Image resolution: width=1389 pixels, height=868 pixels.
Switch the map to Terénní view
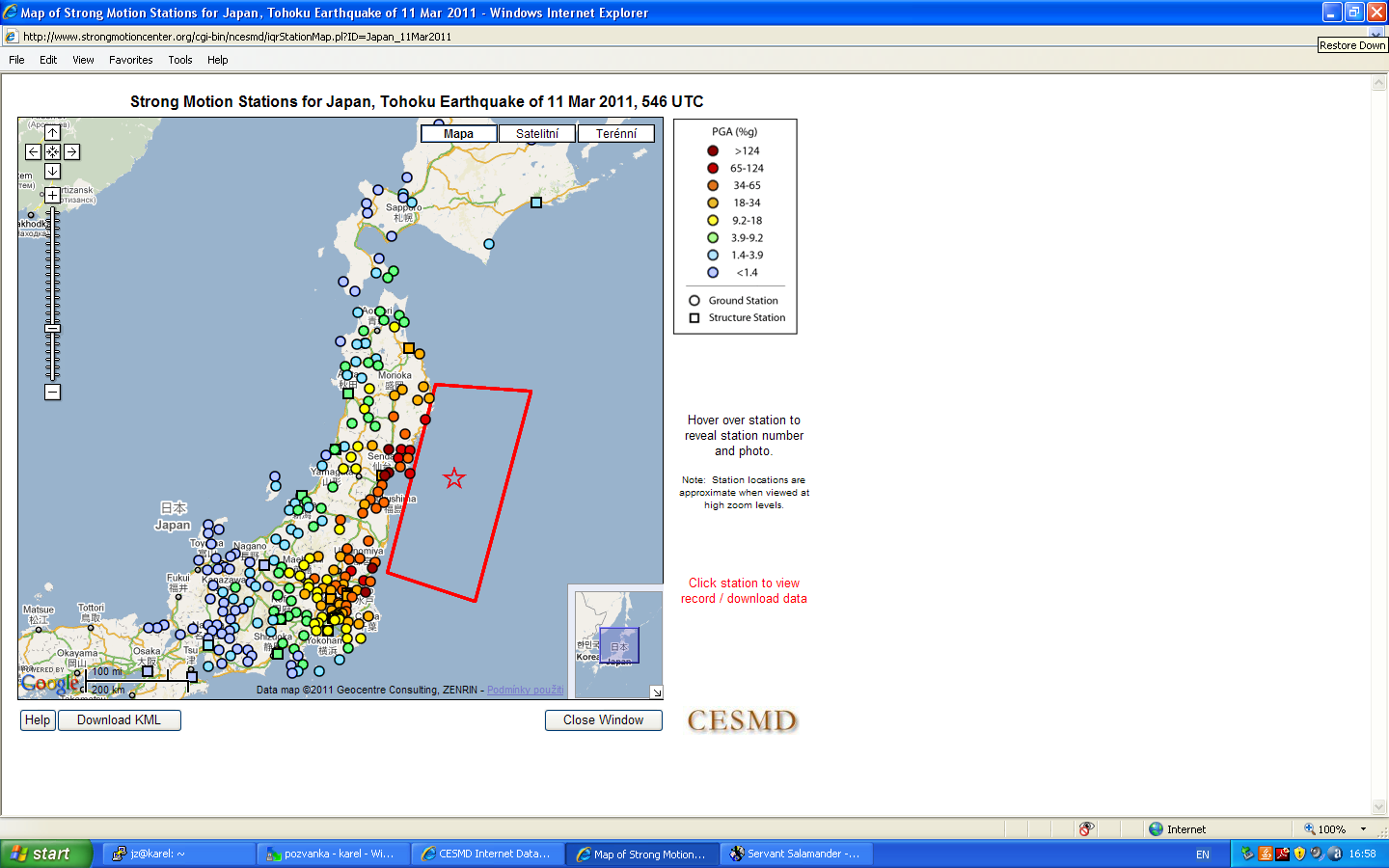616,134
